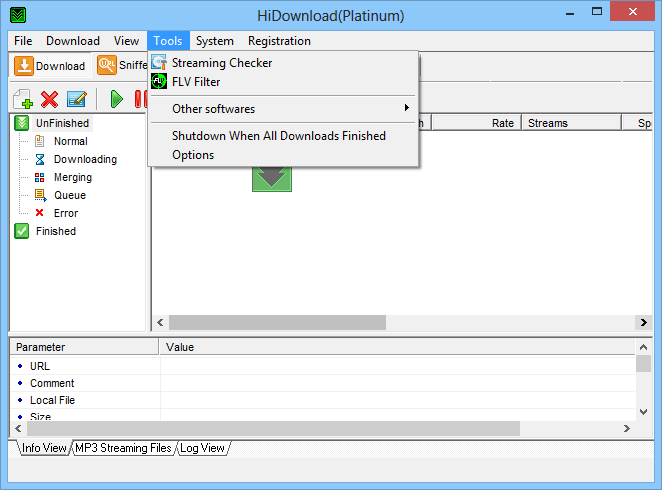Click the Streaming Checker menu icon
This screenshot has width=662, height=490.
tap(159, 62)
